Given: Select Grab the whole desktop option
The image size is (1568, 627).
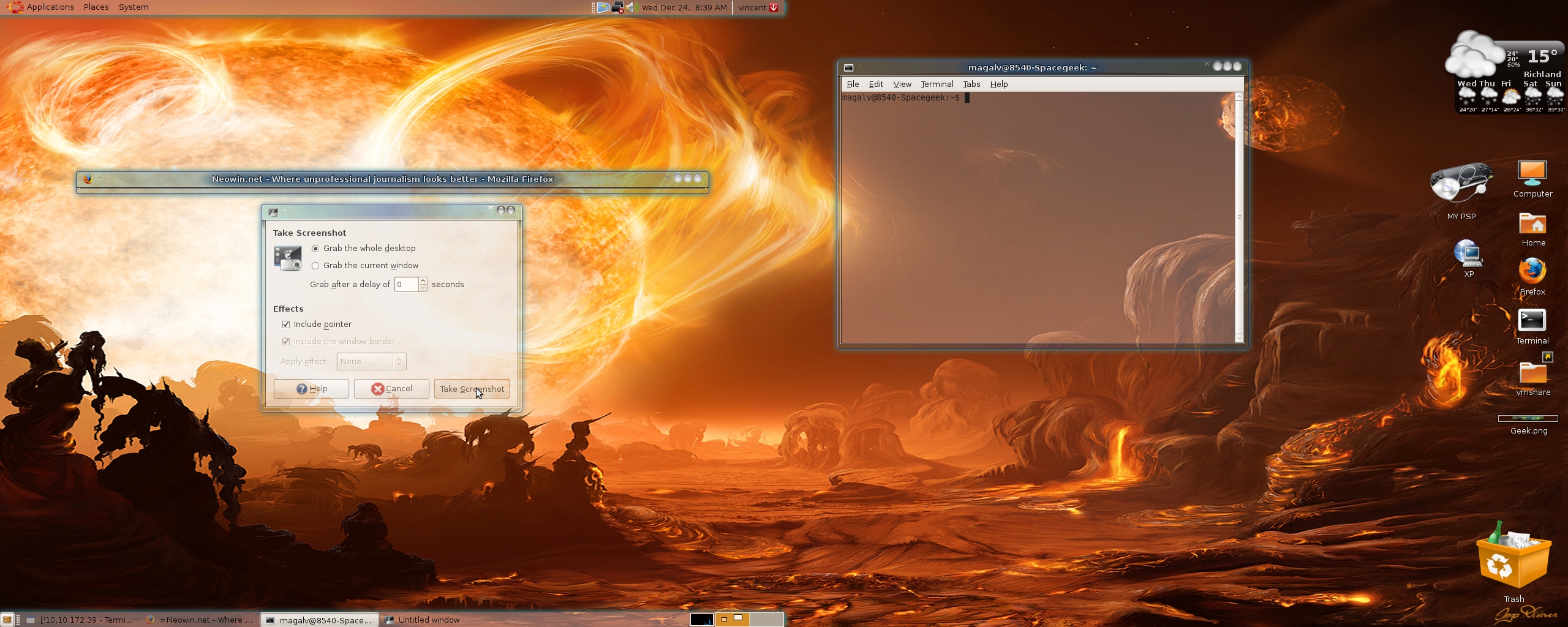Looking at the screenshot, I should pyautogui.click(x=315, y=249).
